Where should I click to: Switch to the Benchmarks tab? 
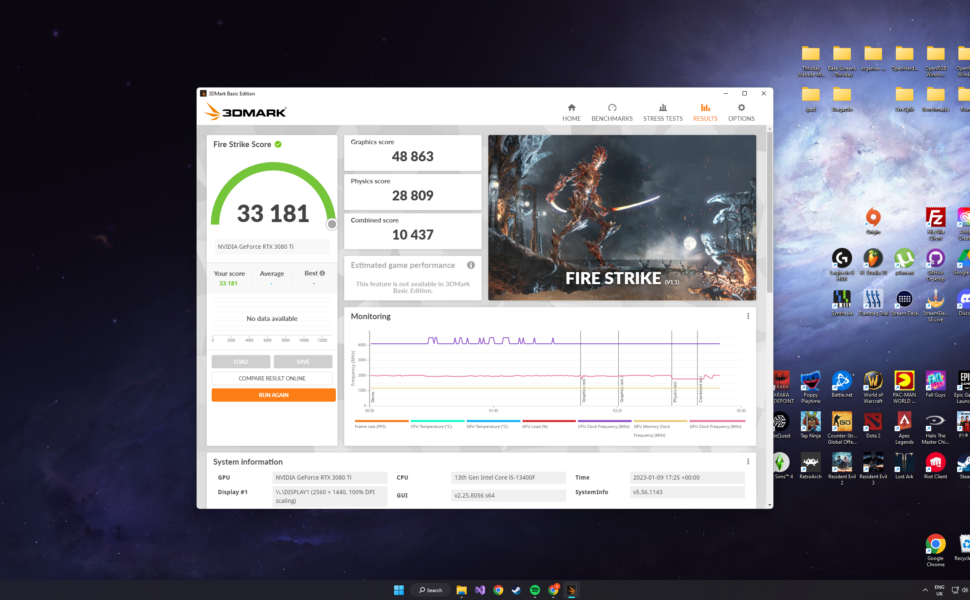point(612,113)
